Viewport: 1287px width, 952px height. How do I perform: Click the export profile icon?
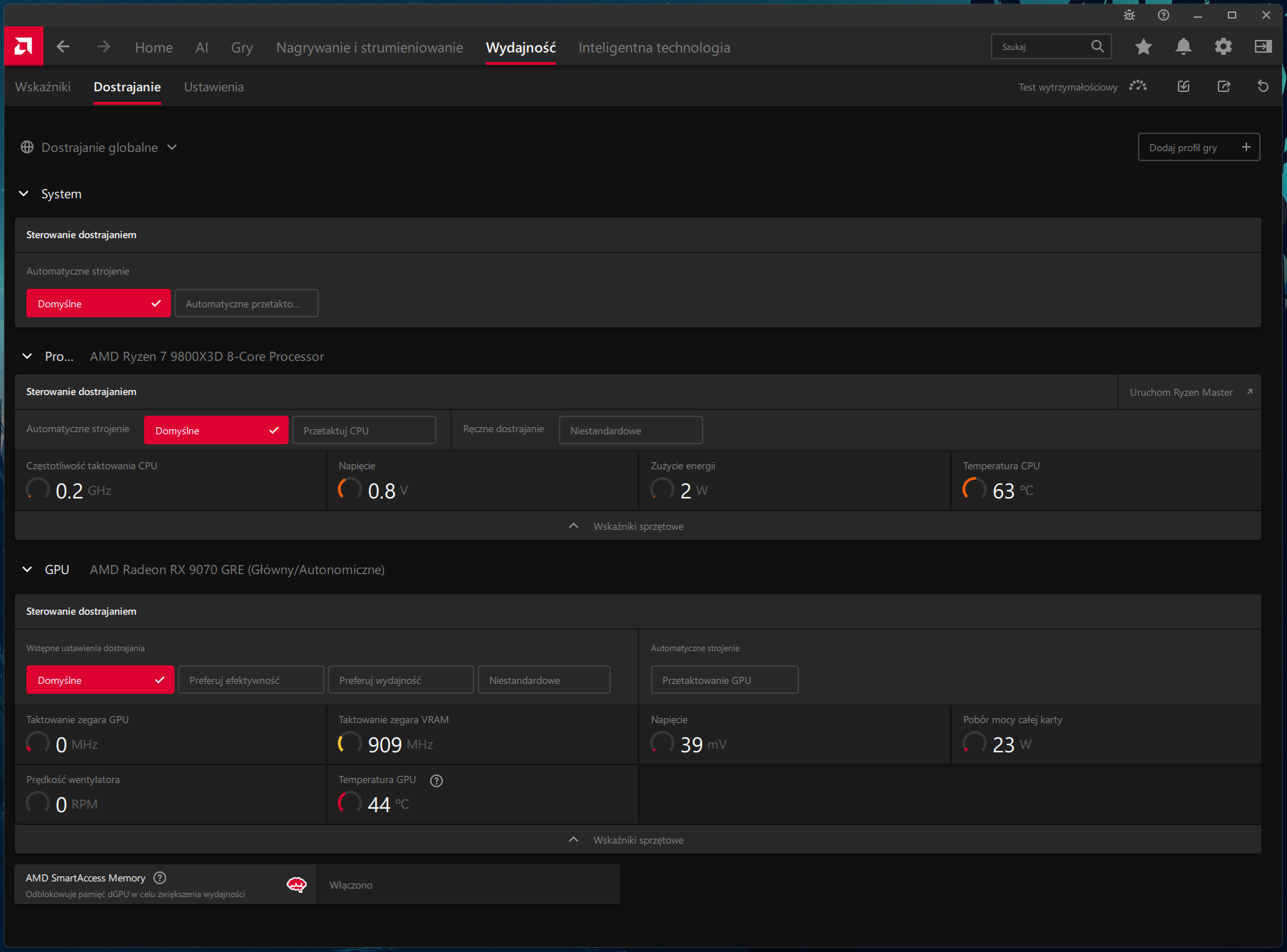pyautogui.click(x=1224, y=86)
